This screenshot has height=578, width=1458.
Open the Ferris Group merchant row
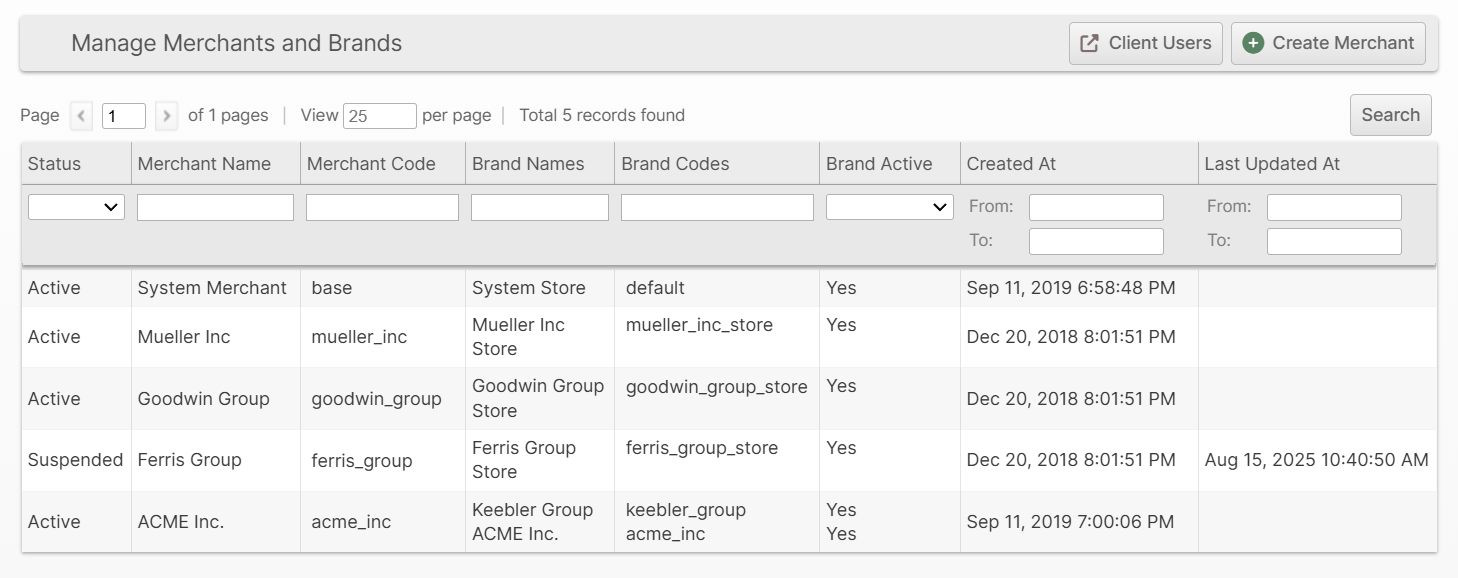click(x=189, y=460)
